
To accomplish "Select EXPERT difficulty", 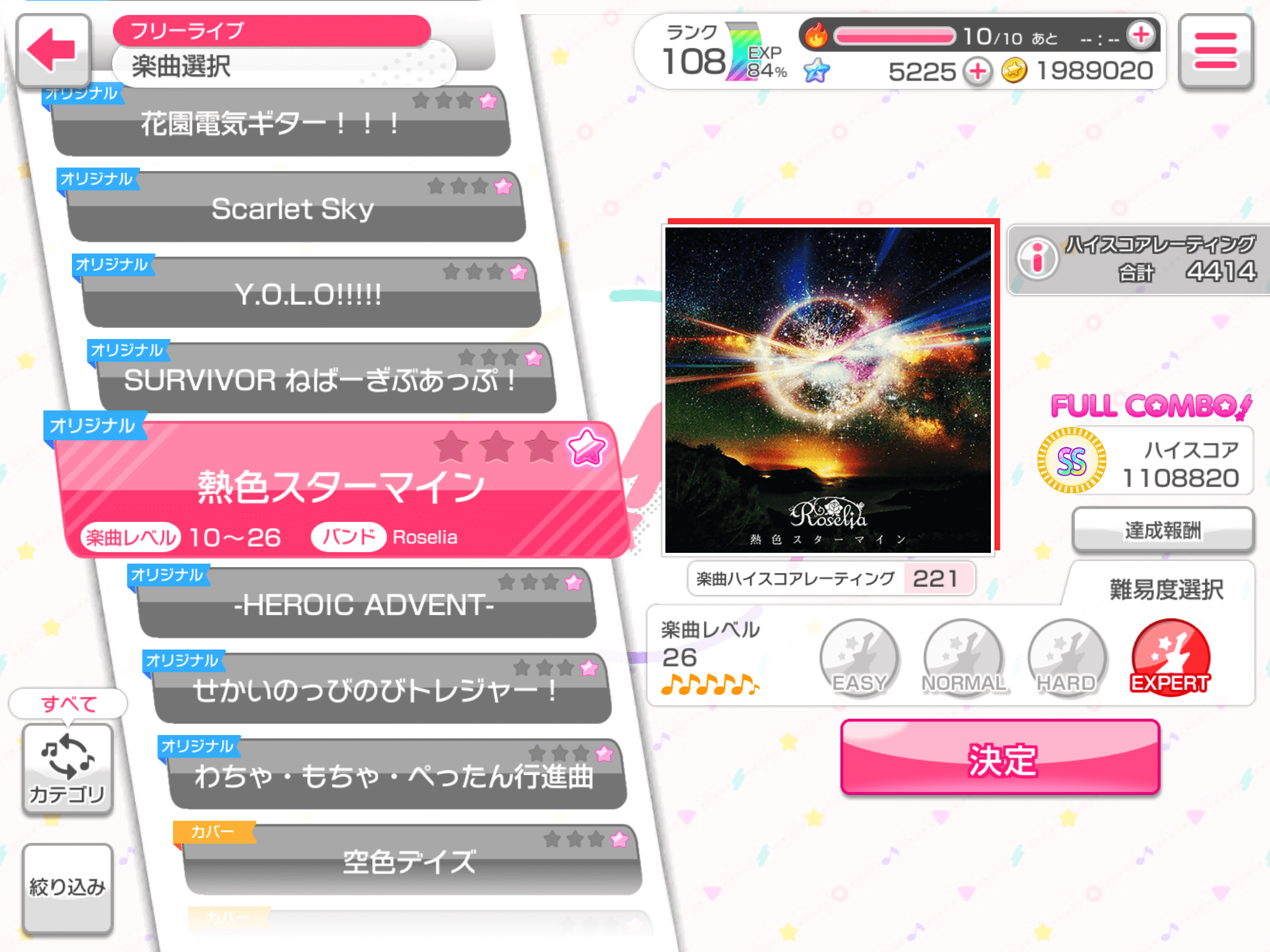I will click(x=1170, y=658).
